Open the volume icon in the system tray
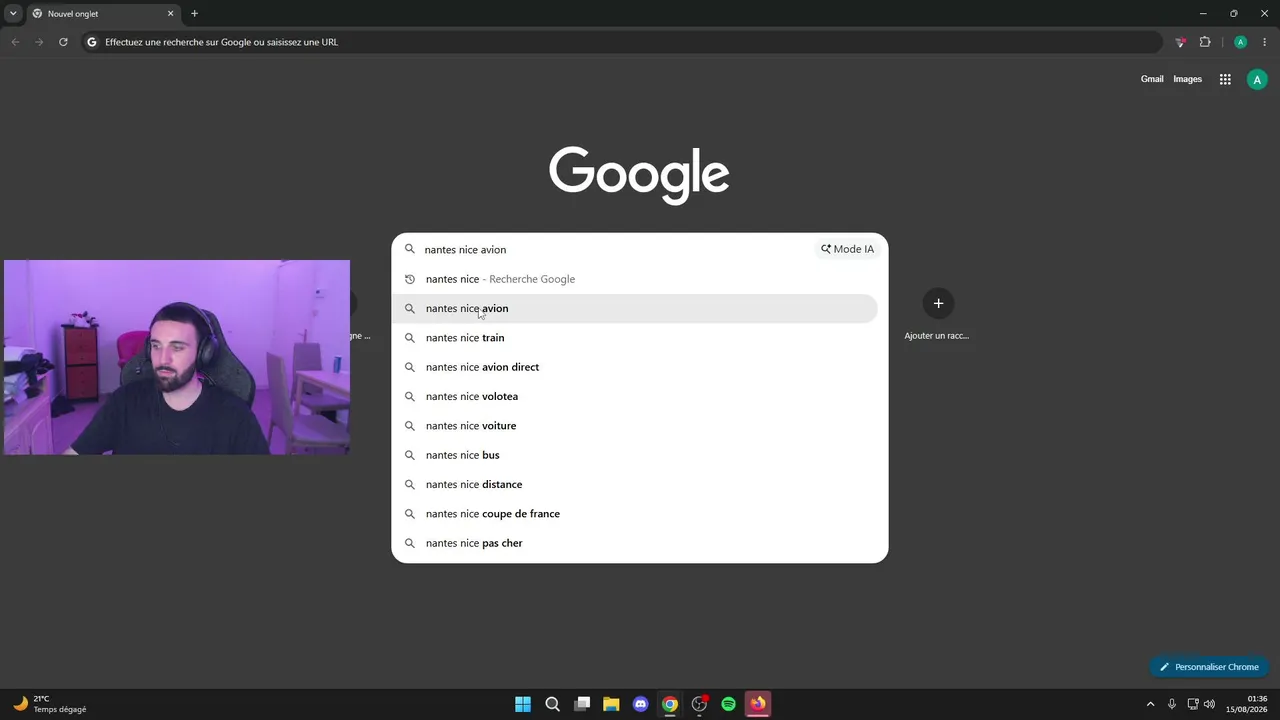 tap(1209, 704)
